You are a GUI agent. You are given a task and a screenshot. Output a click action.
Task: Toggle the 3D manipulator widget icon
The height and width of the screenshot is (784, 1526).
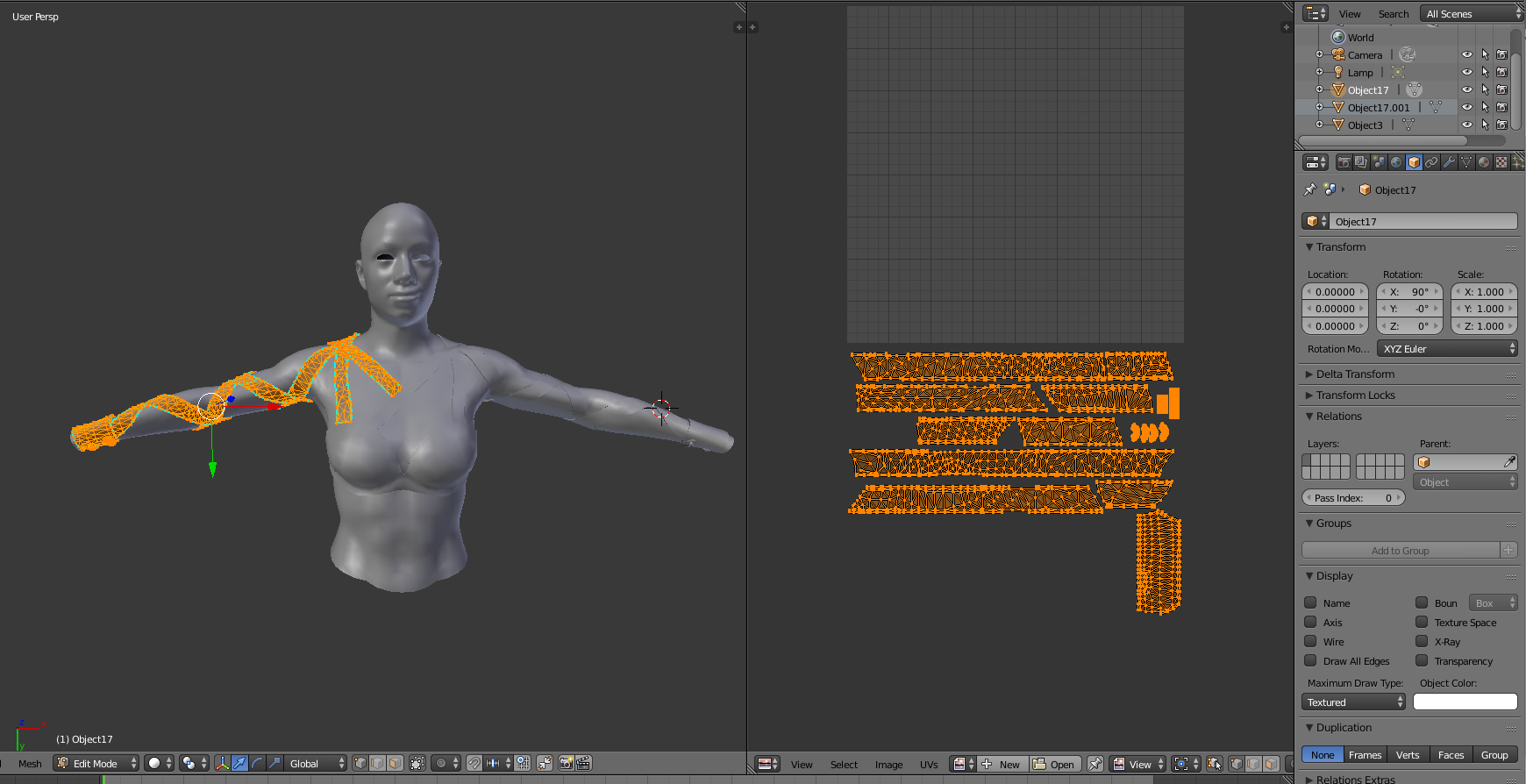point(222,763)
